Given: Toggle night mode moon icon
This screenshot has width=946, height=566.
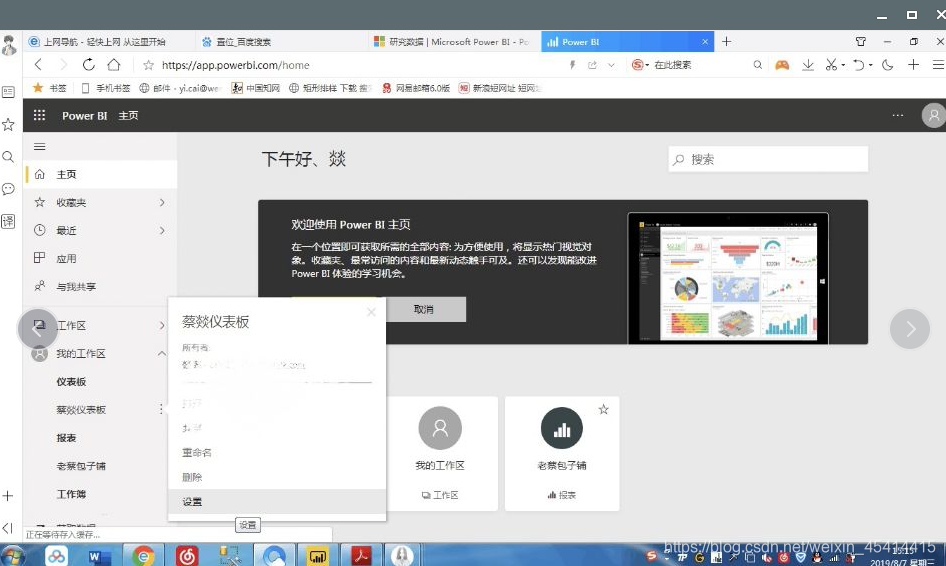Looking at the screenshot, I should click(x=887, y=65).
